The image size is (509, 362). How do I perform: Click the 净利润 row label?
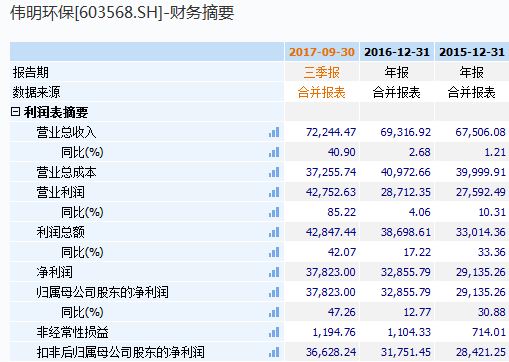54,272
